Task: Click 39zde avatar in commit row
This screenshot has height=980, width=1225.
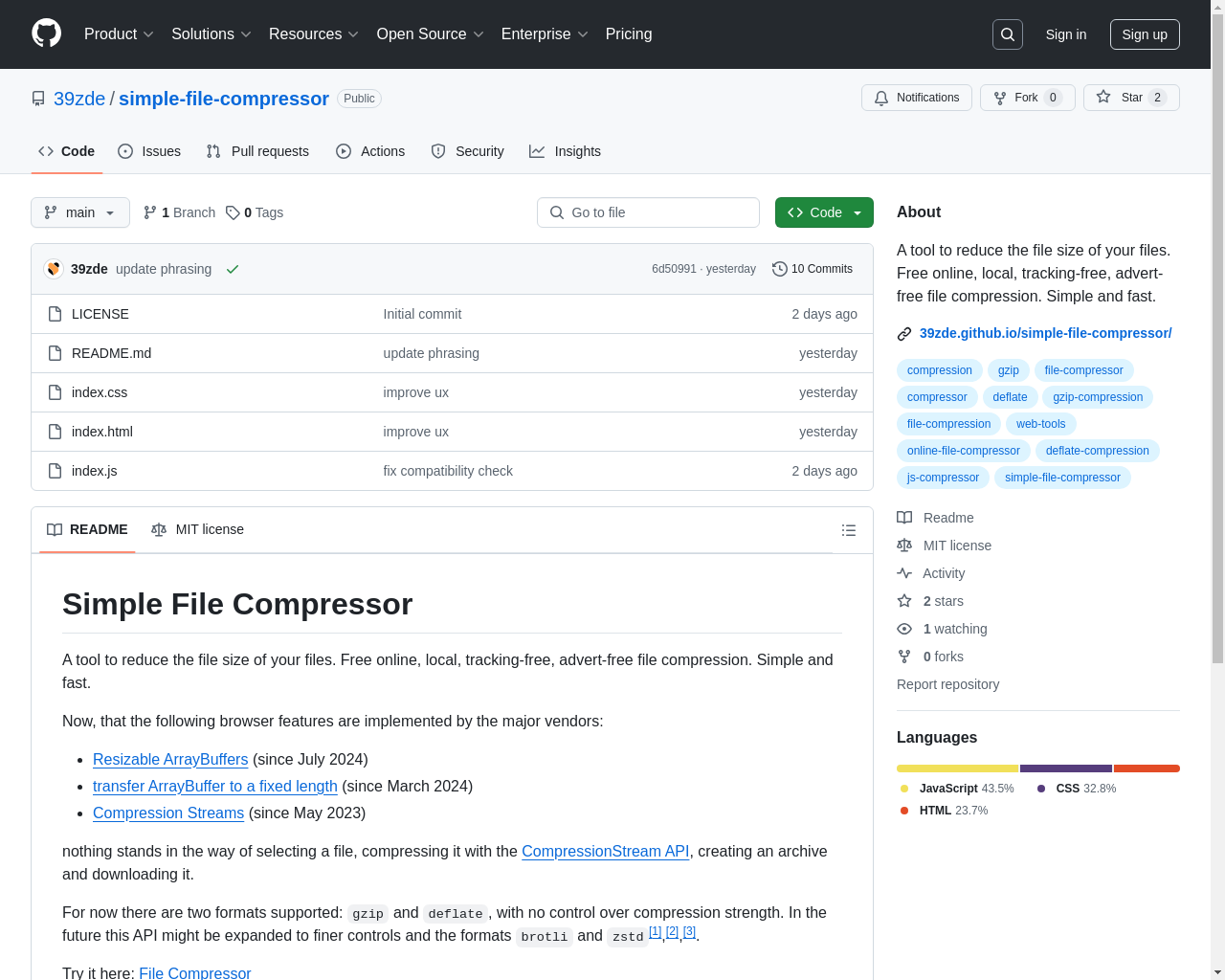Action: pos(54,269)
